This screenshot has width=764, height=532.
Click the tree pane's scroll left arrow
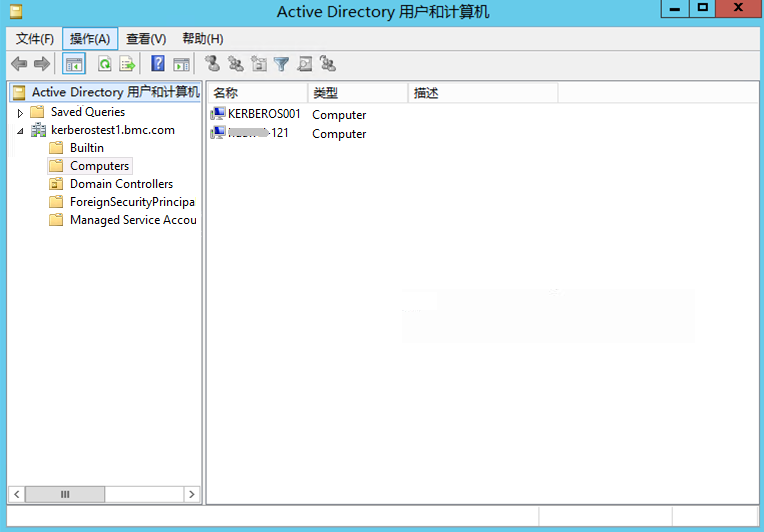pos(17,494)
